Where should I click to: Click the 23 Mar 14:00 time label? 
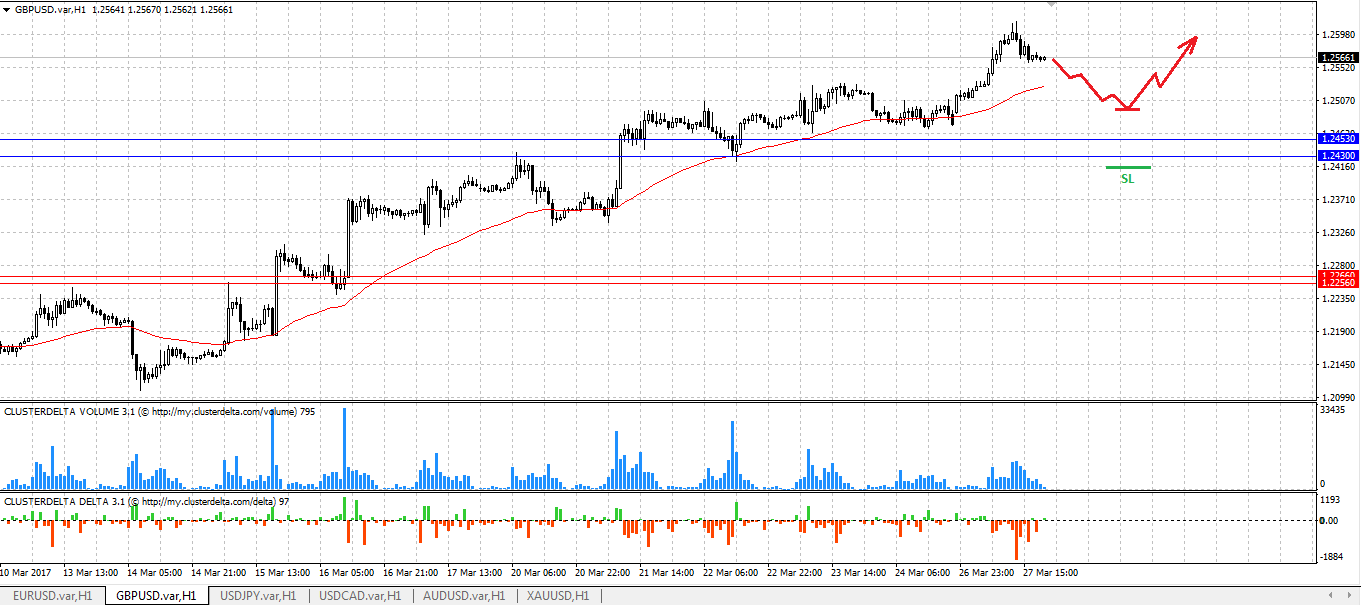(858, 573)
